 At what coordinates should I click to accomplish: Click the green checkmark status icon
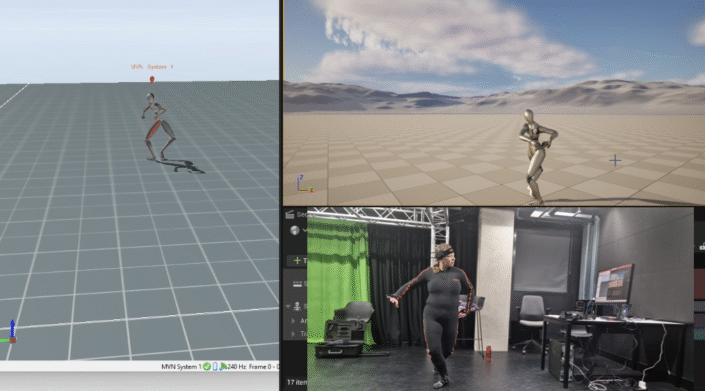click(x=207, y=367)
